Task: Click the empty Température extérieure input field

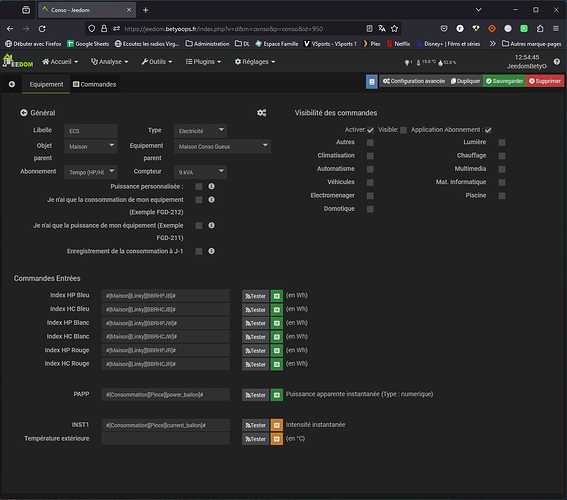Action: [x=166, y=439]
